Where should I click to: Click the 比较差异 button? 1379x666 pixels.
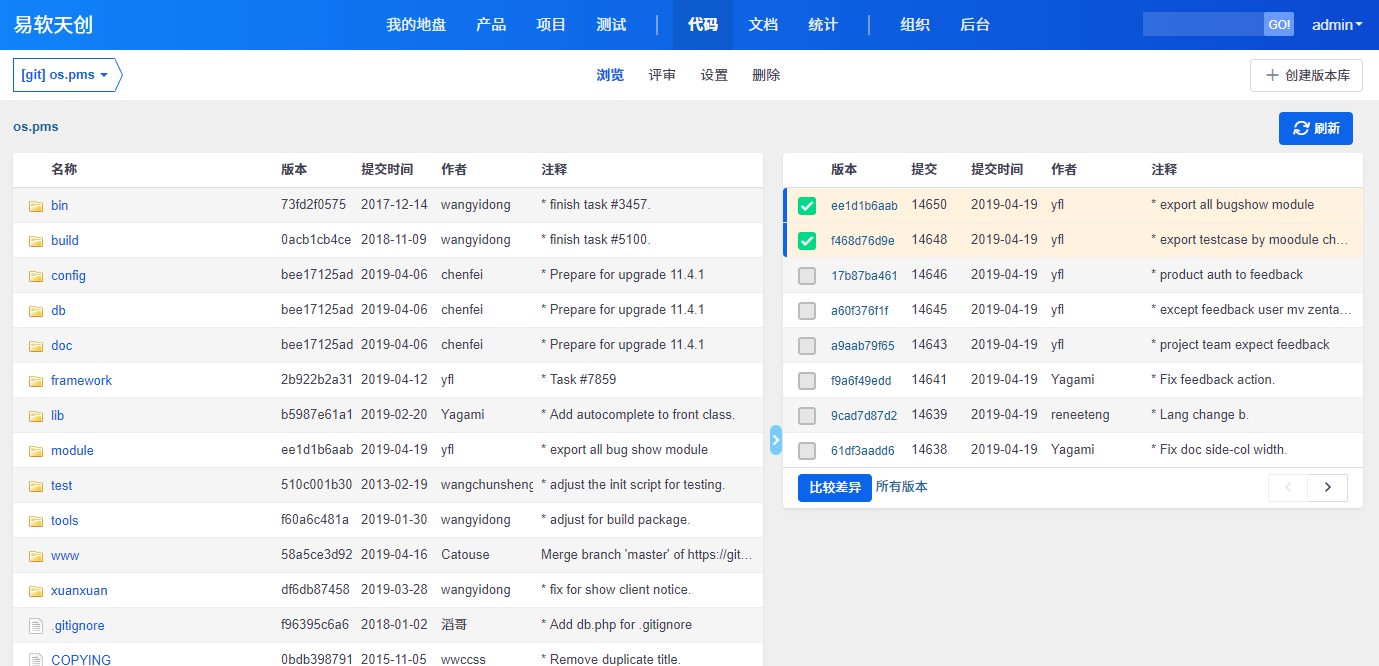(x=834, y=487)
